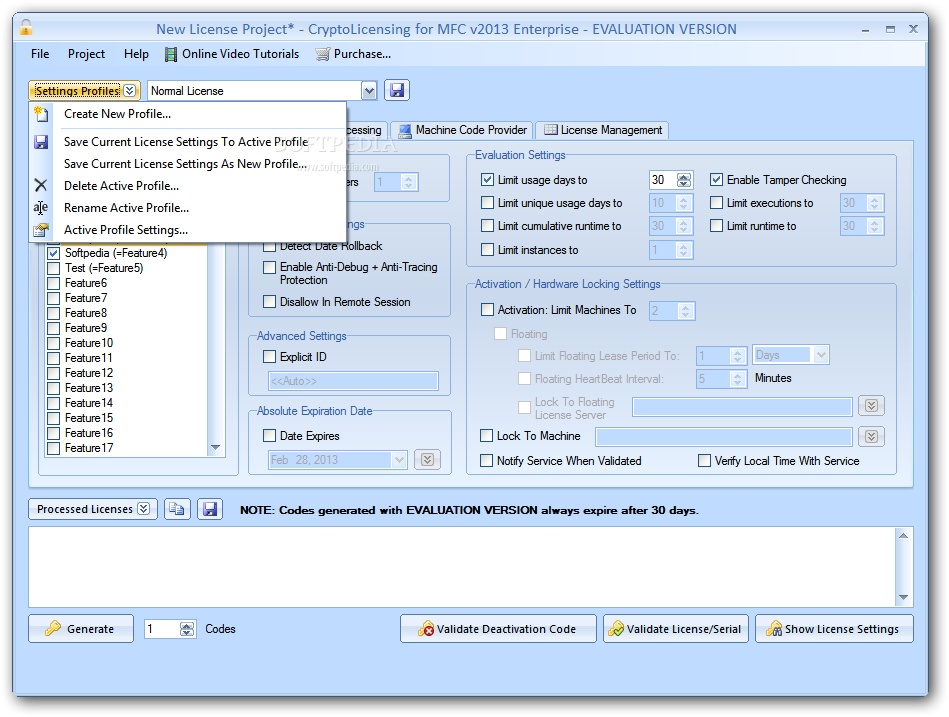Click Validate License/Serial button
This screenshot has width=949, height=717.
click(675, 629)
